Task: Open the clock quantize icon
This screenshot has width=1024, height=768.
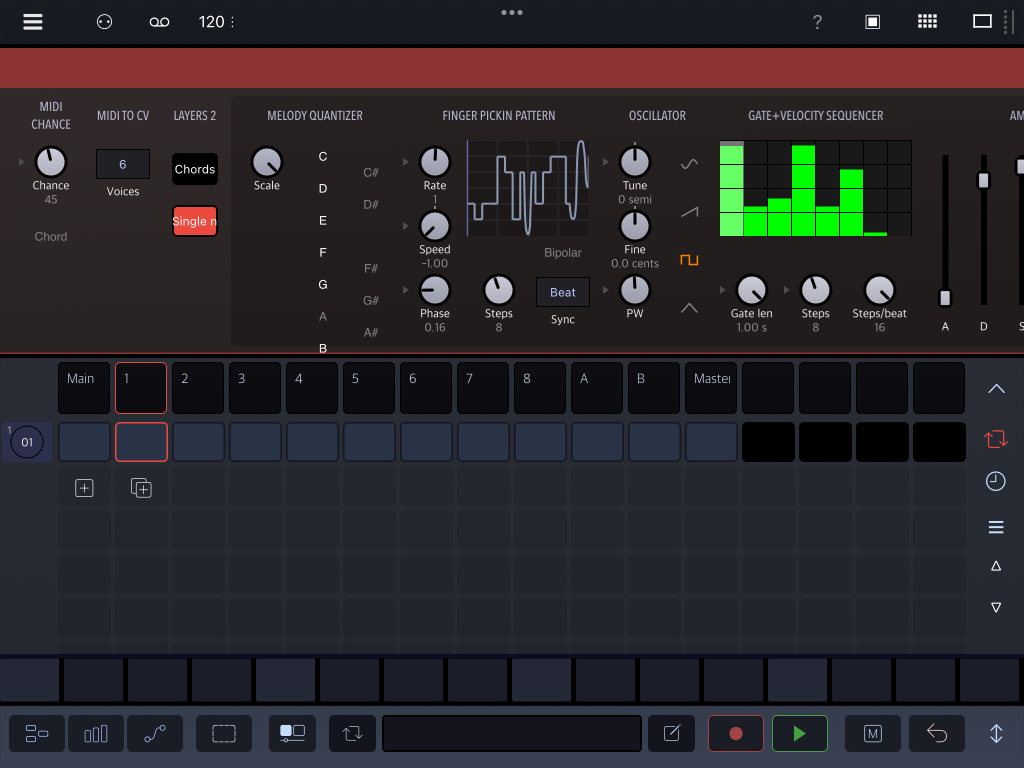Action: (996, 481)
